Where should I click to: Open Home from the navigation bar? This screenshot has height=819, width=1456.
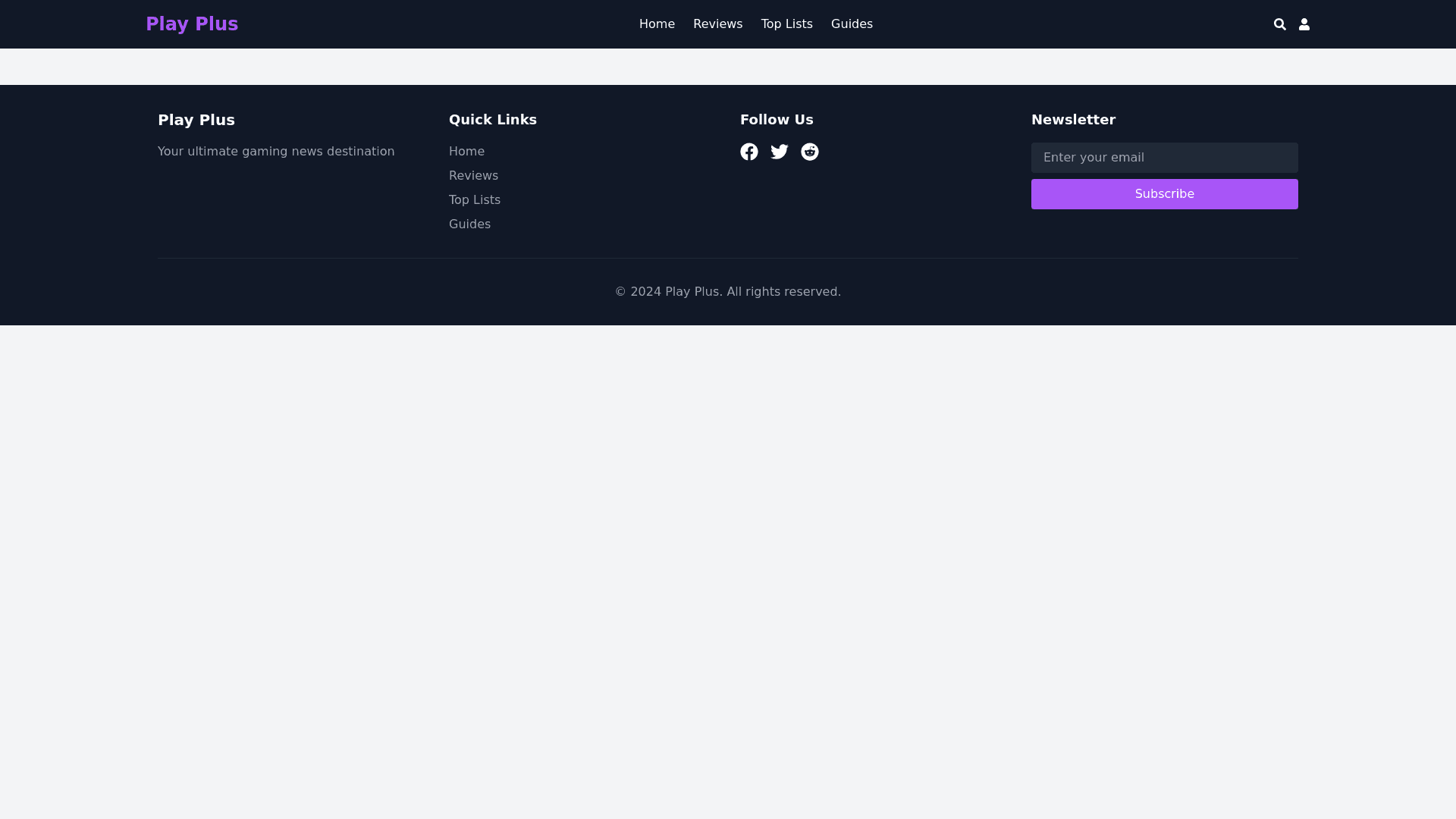(x=657, y=24)
